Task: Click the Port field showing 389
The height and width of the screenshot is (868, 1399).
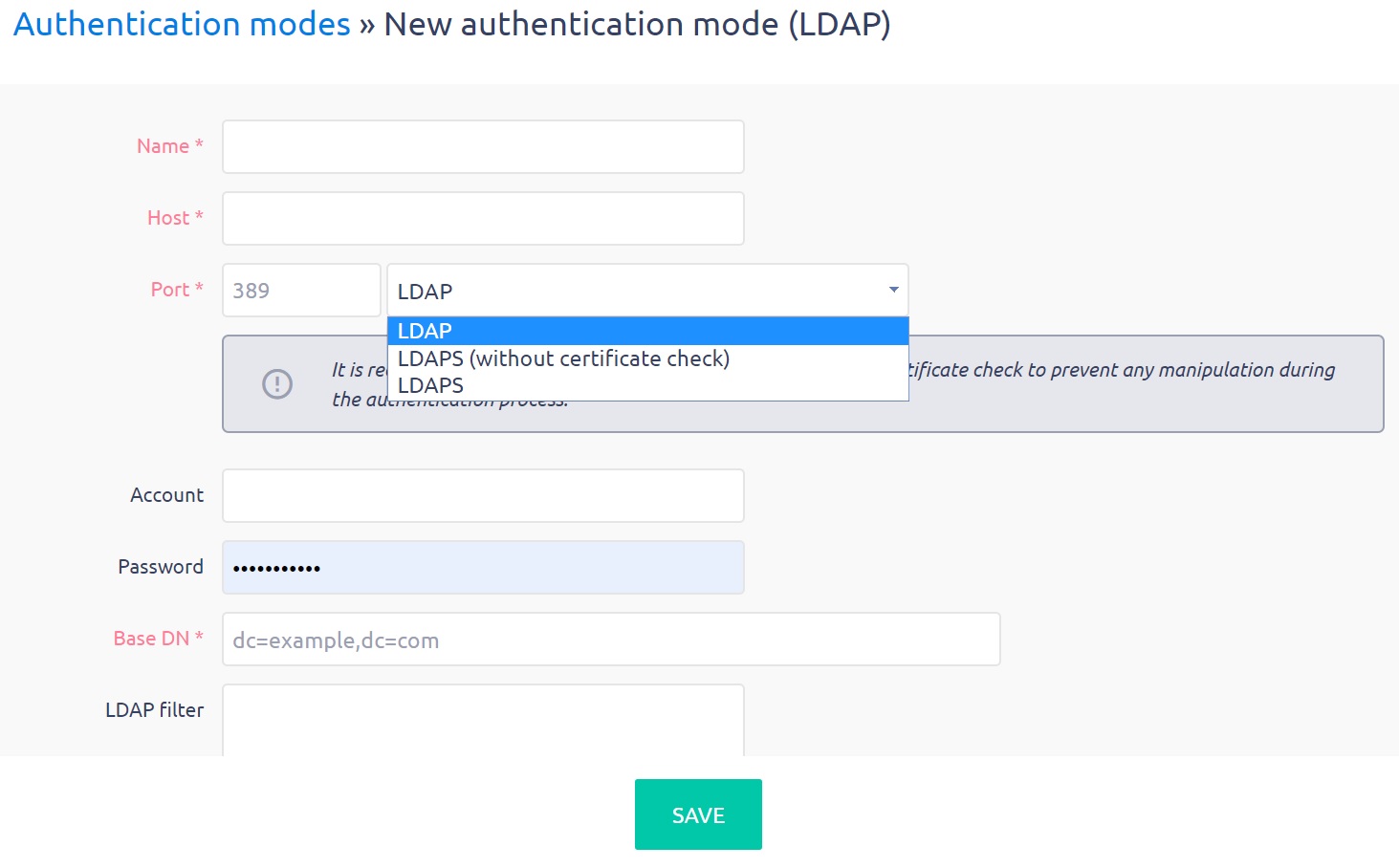Action: pyautogui.click(x=300, y=290)
